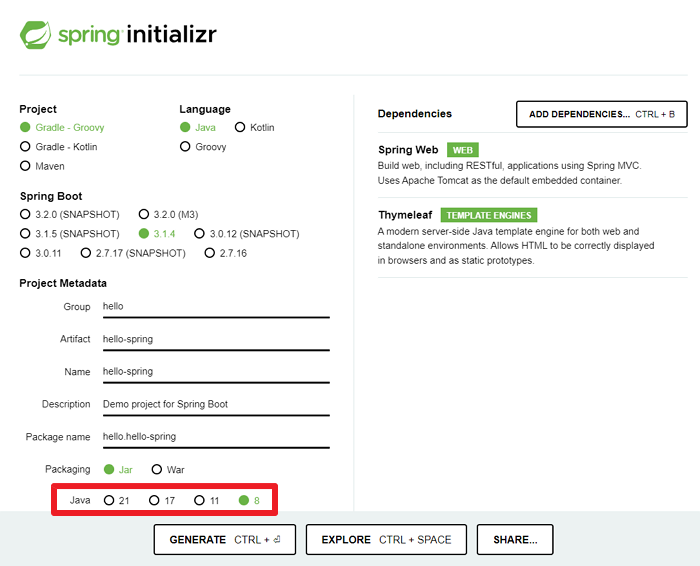Pick Java version 11
700x566 pixels.
pyautogui.click(x=207, y=500)
